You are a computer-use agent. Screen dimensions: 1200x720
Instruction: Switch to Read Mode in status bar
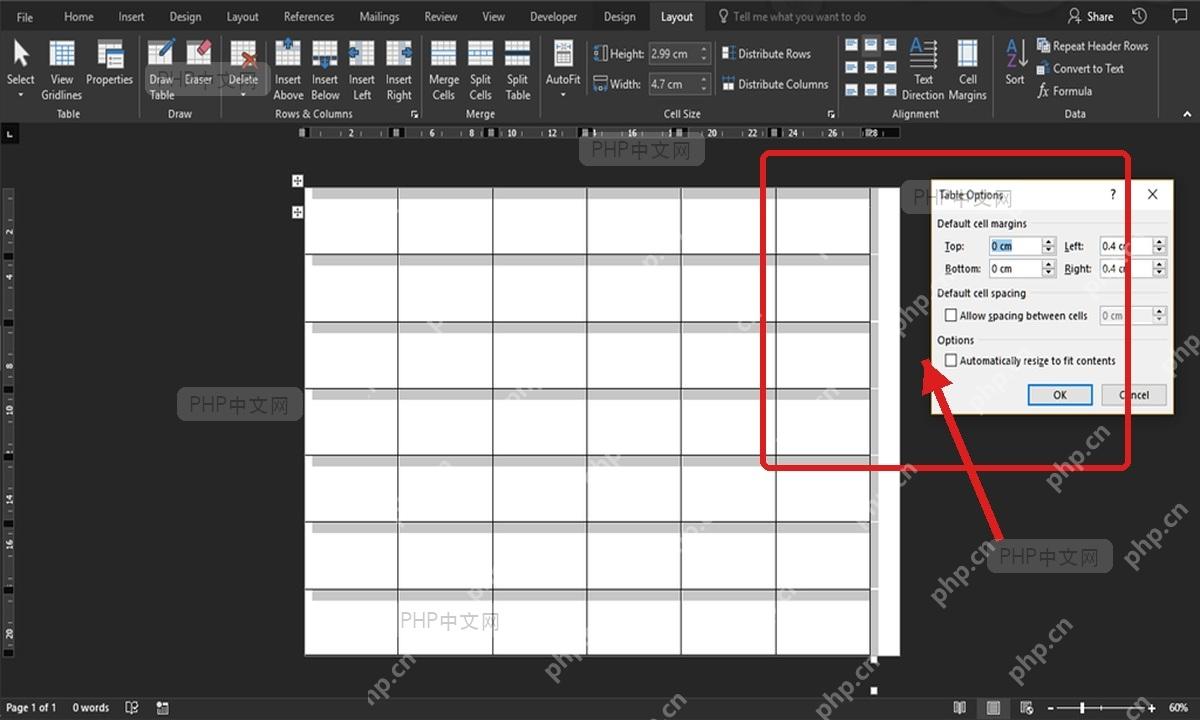pyautogui.click(x=960, y=708)
